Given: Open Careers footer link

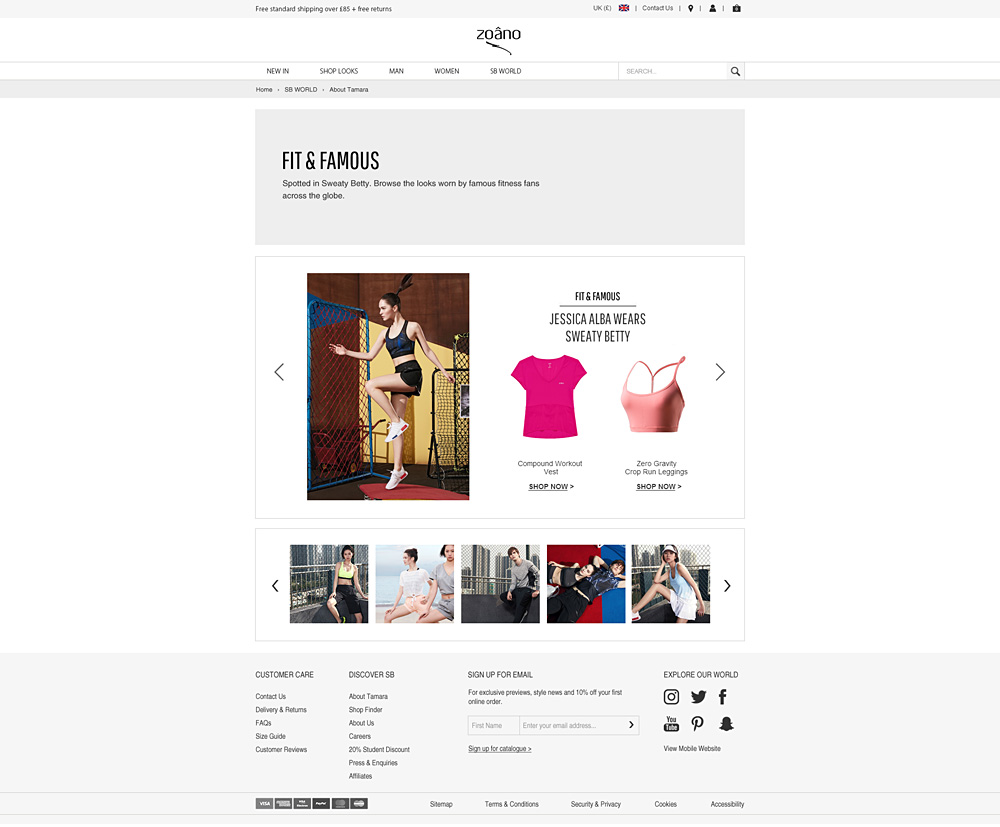Looking at the screenshot, I should (x=360, y=736).
